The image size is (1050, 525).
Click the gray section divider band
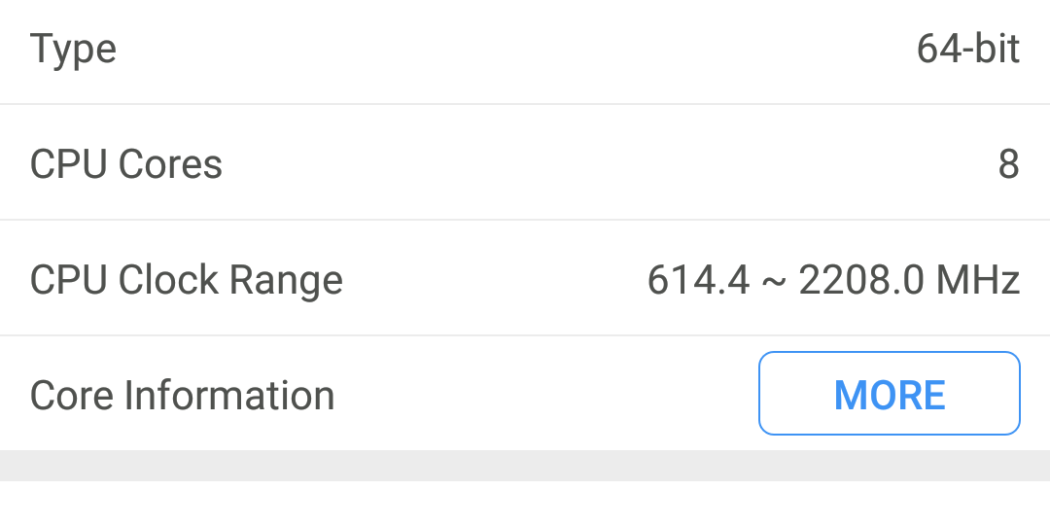click(525, 465)
